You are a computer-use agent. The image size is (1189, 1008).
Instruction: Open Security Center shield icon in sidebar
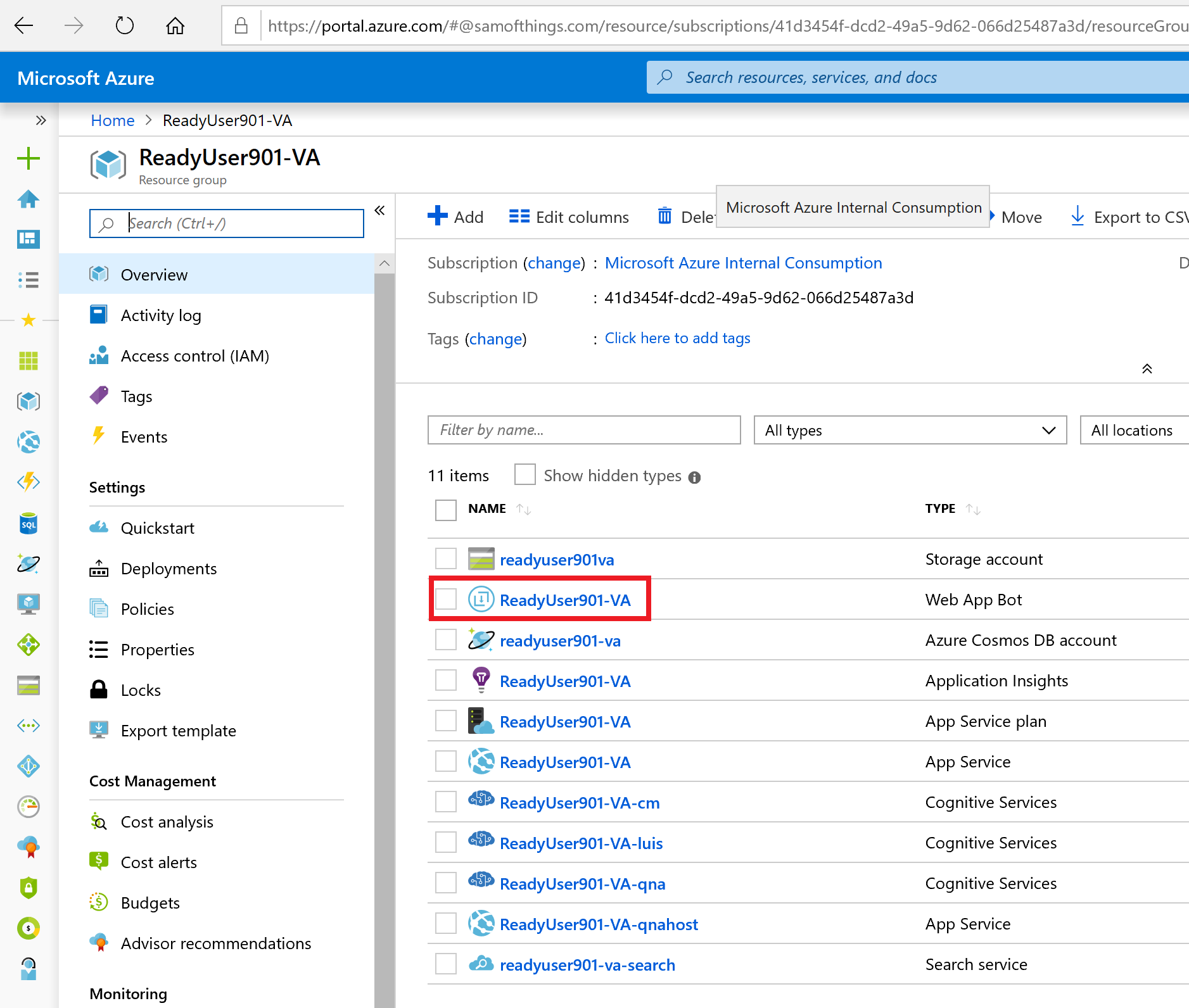click(29, 888)
